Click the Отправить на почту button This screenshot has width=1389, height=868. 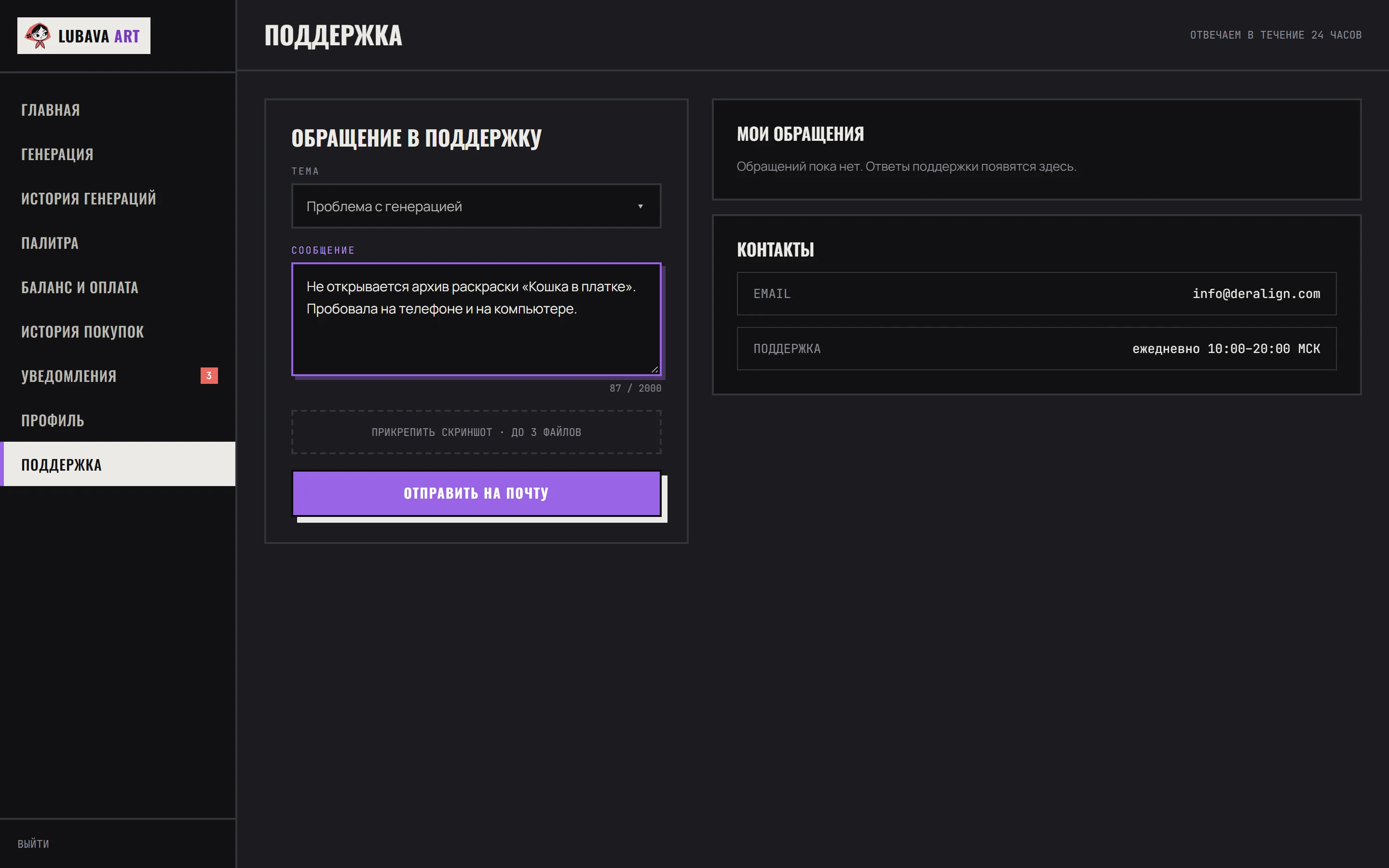(x=477, y=493)
